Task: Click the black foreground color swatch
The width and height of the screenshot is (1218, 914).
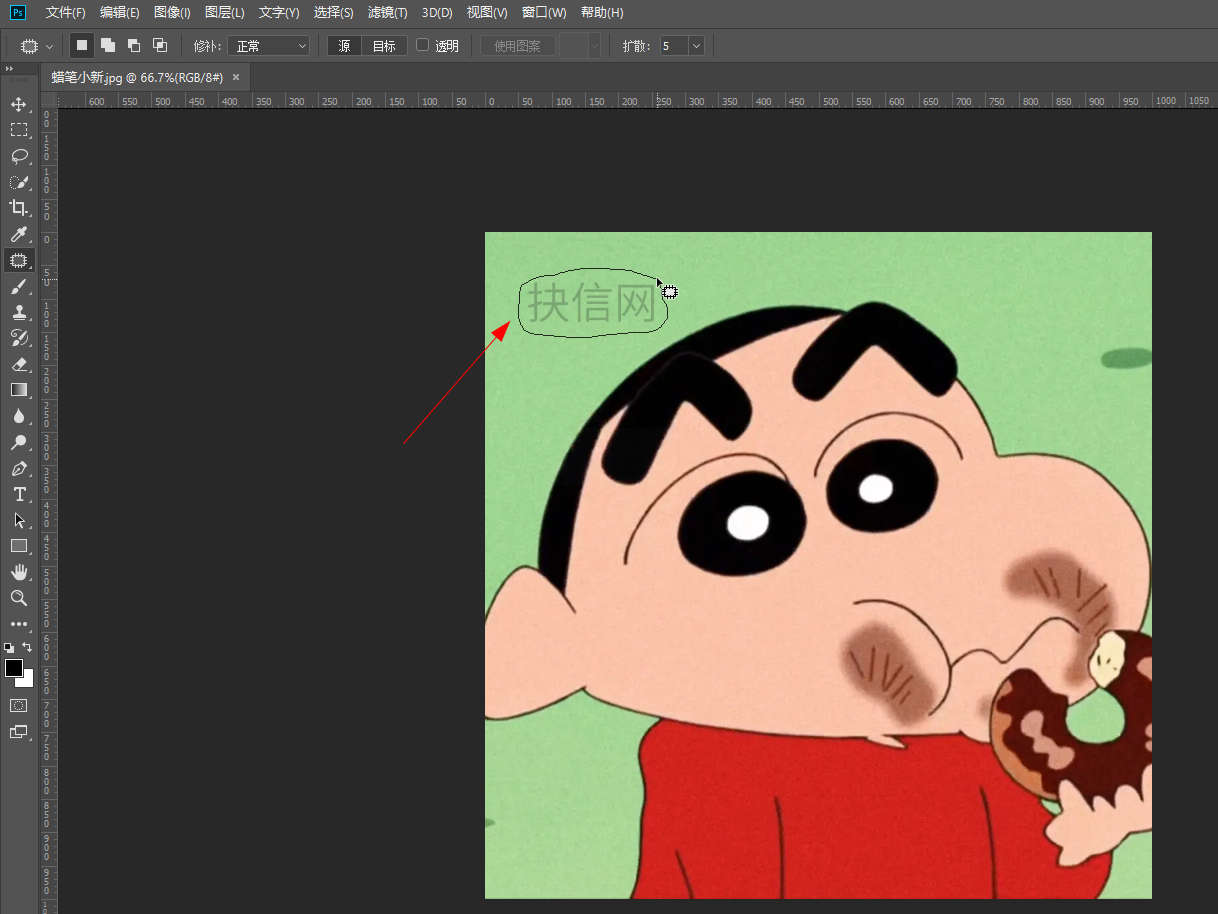Action: pyautogui.click(x=13, y=668)
